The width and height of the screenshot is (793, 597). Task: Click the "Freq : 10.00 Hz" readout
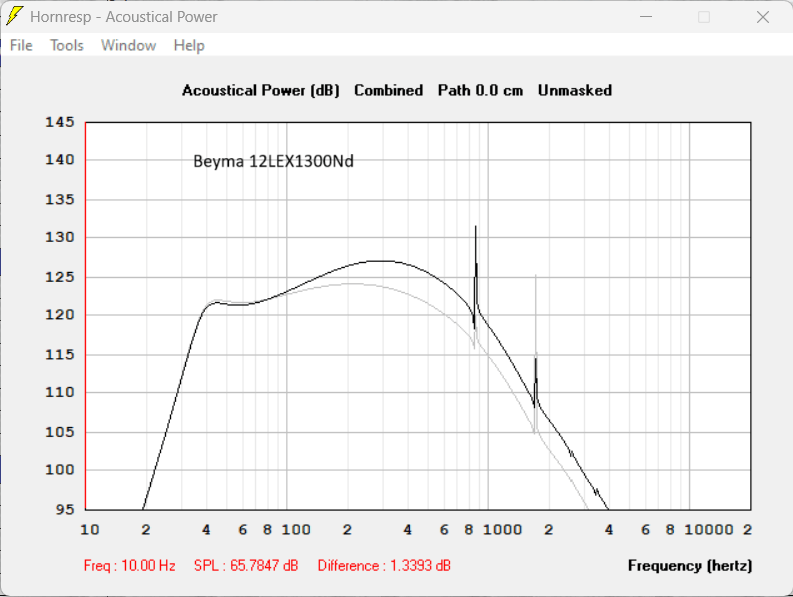129,566
